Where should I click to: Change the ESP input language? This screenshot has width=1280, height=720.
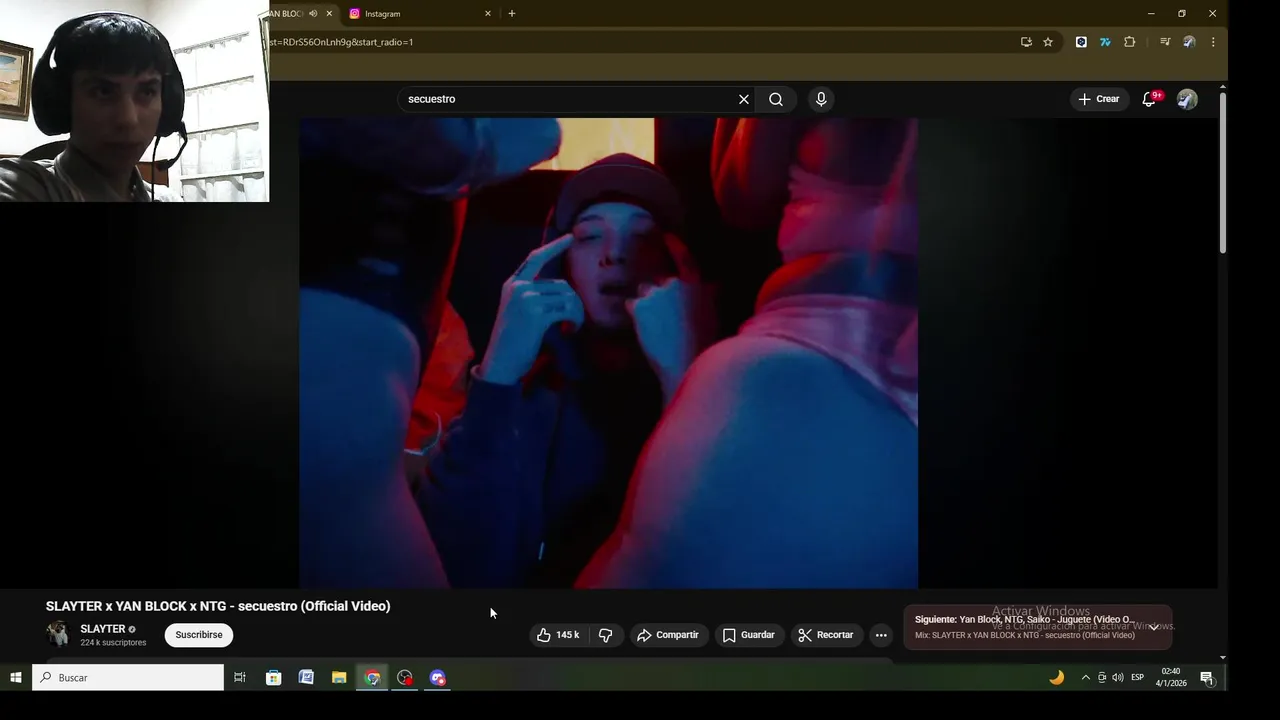coord(1137,677)
